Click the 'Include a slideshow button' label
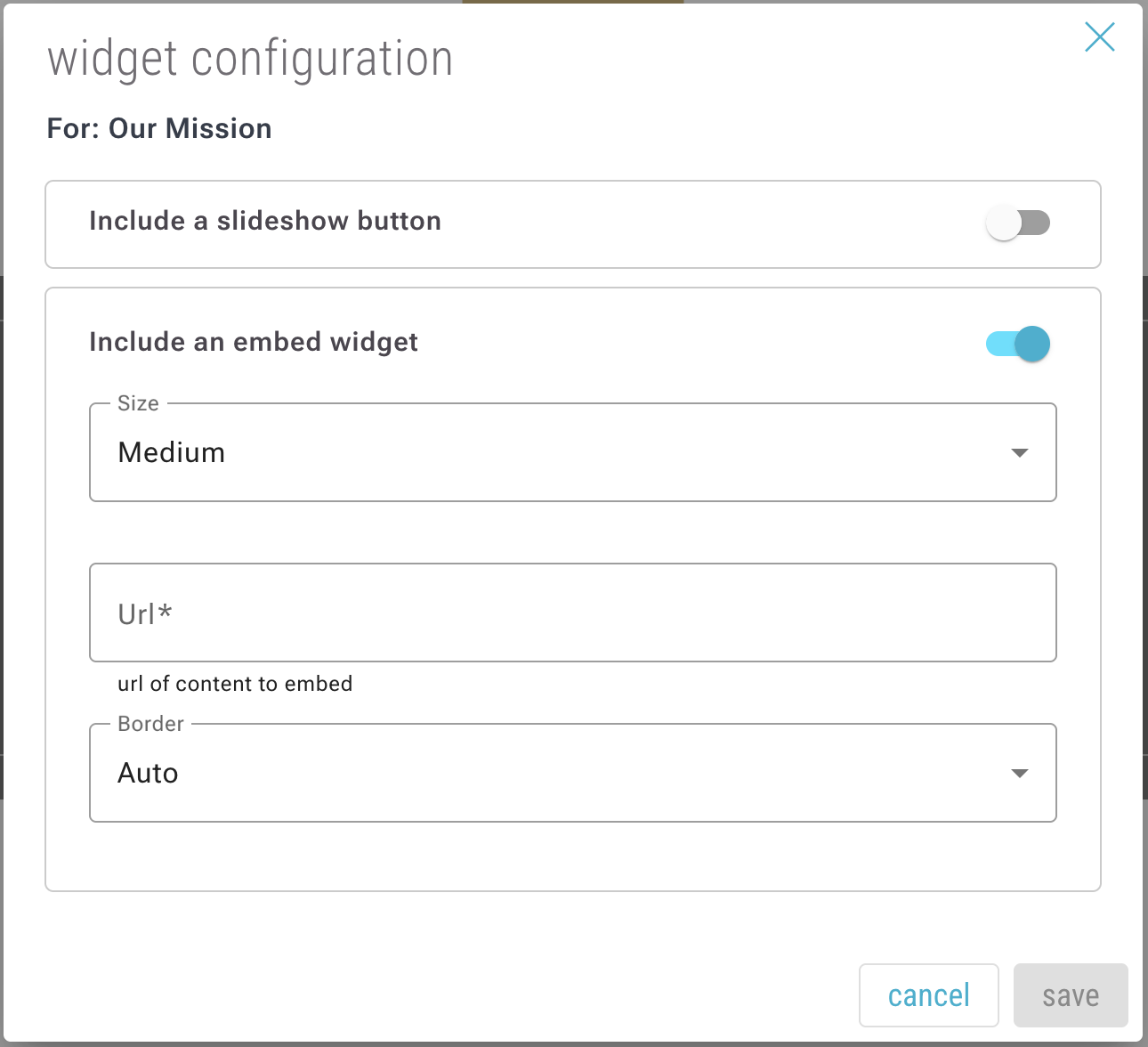Viewport: 1148px width, 1047px height. pyautogui.click(x=265, y=221)
